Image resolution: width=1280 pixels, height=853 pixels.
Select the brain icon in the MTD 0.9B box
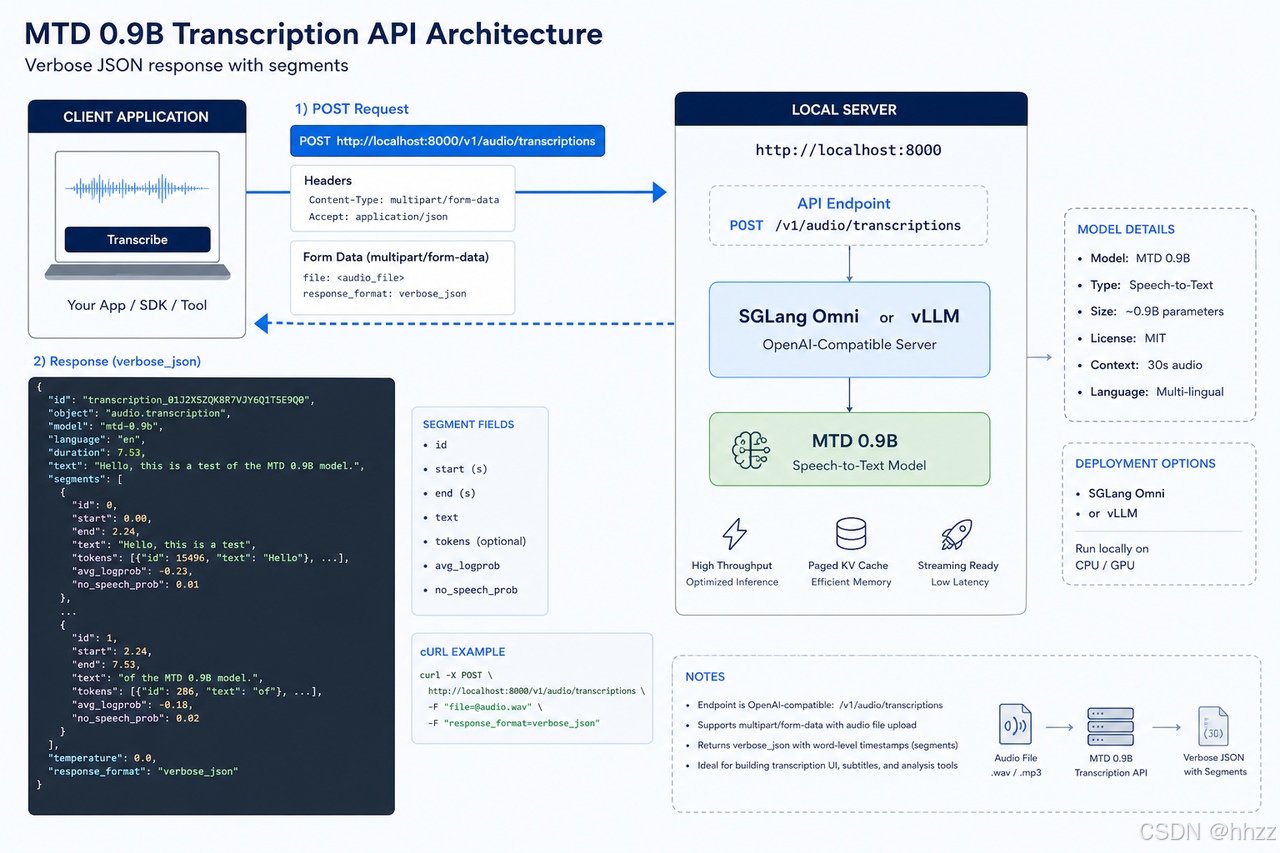749,449
